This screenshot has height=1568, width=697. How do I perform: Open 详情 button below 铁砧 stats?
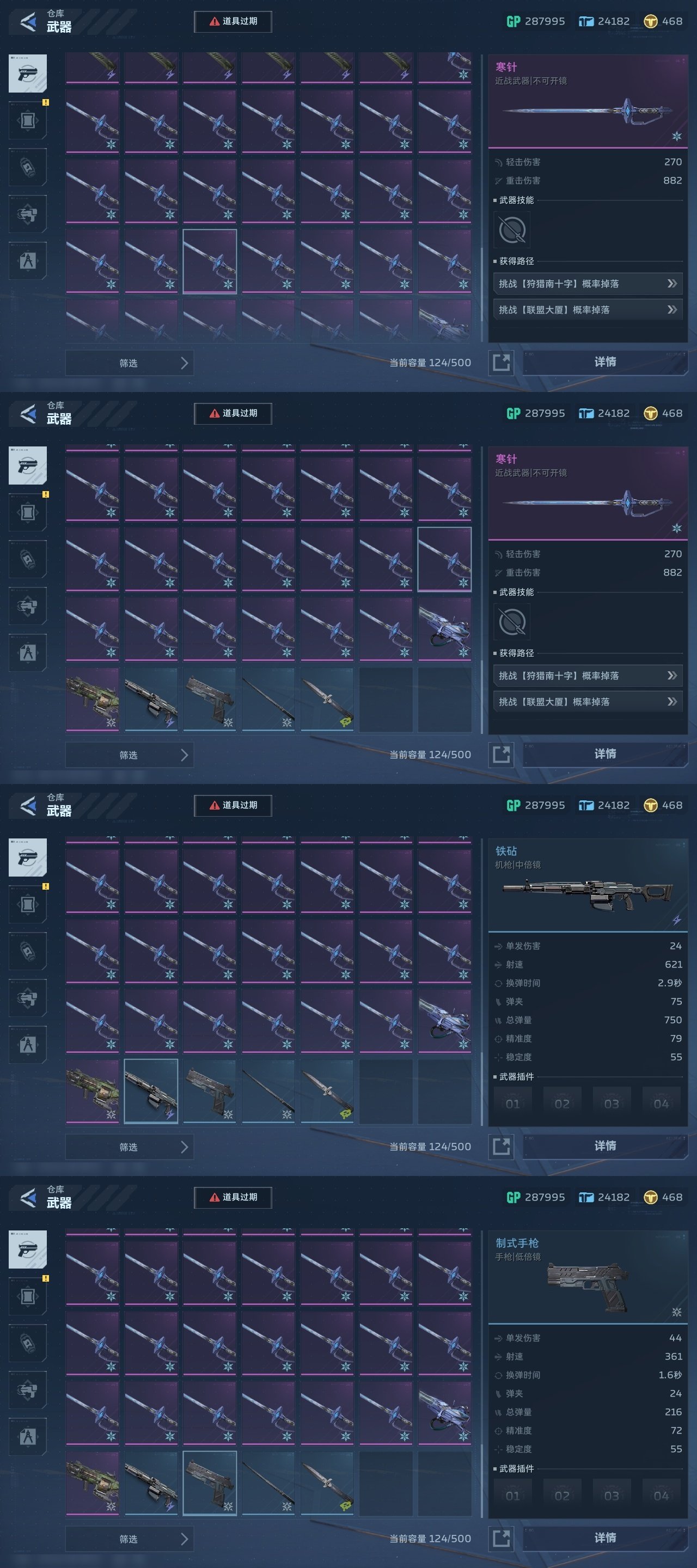tap(605, 1146)
